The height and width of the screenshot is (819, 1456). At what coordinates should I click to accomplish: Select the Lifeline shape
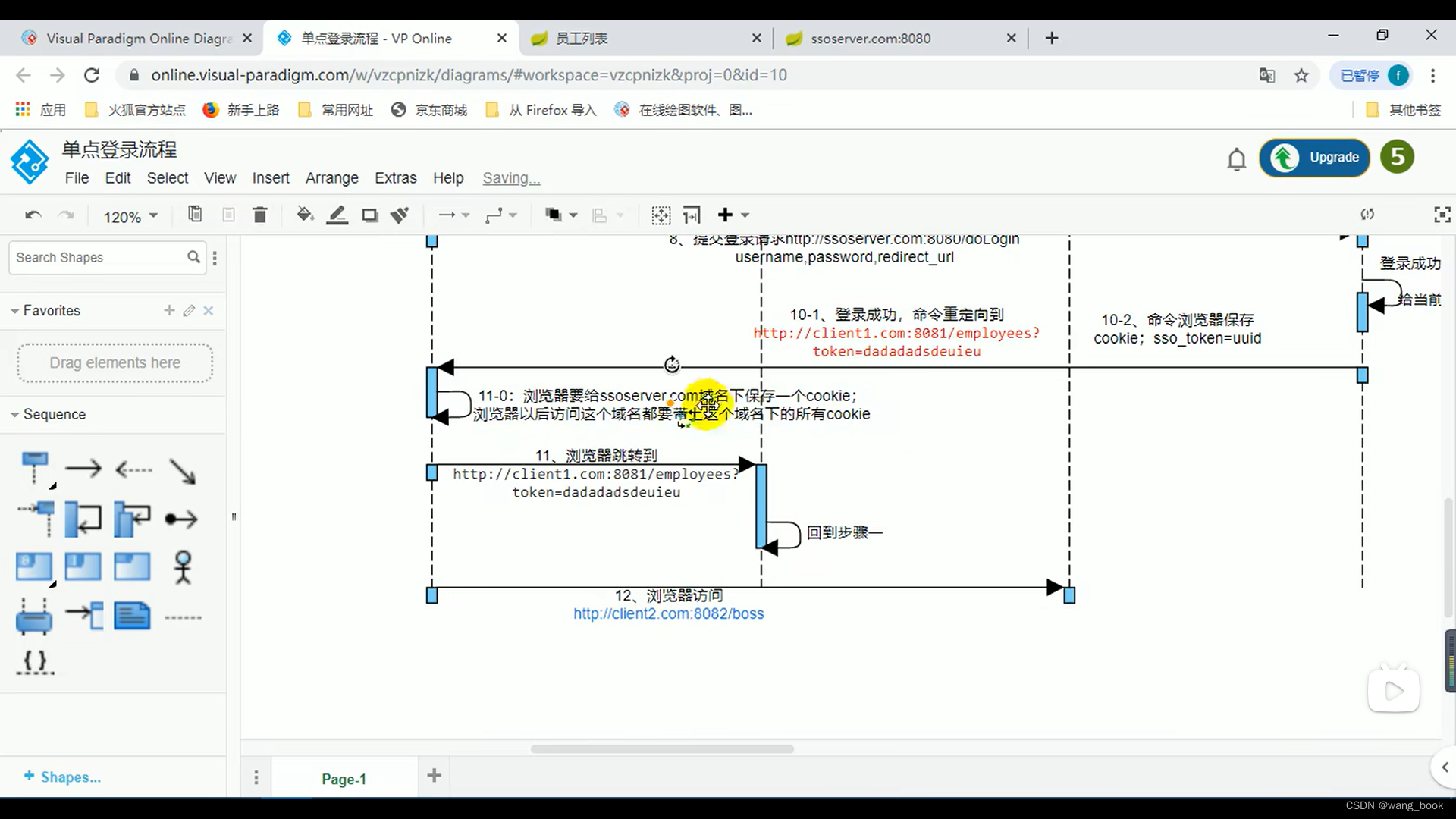35,469
